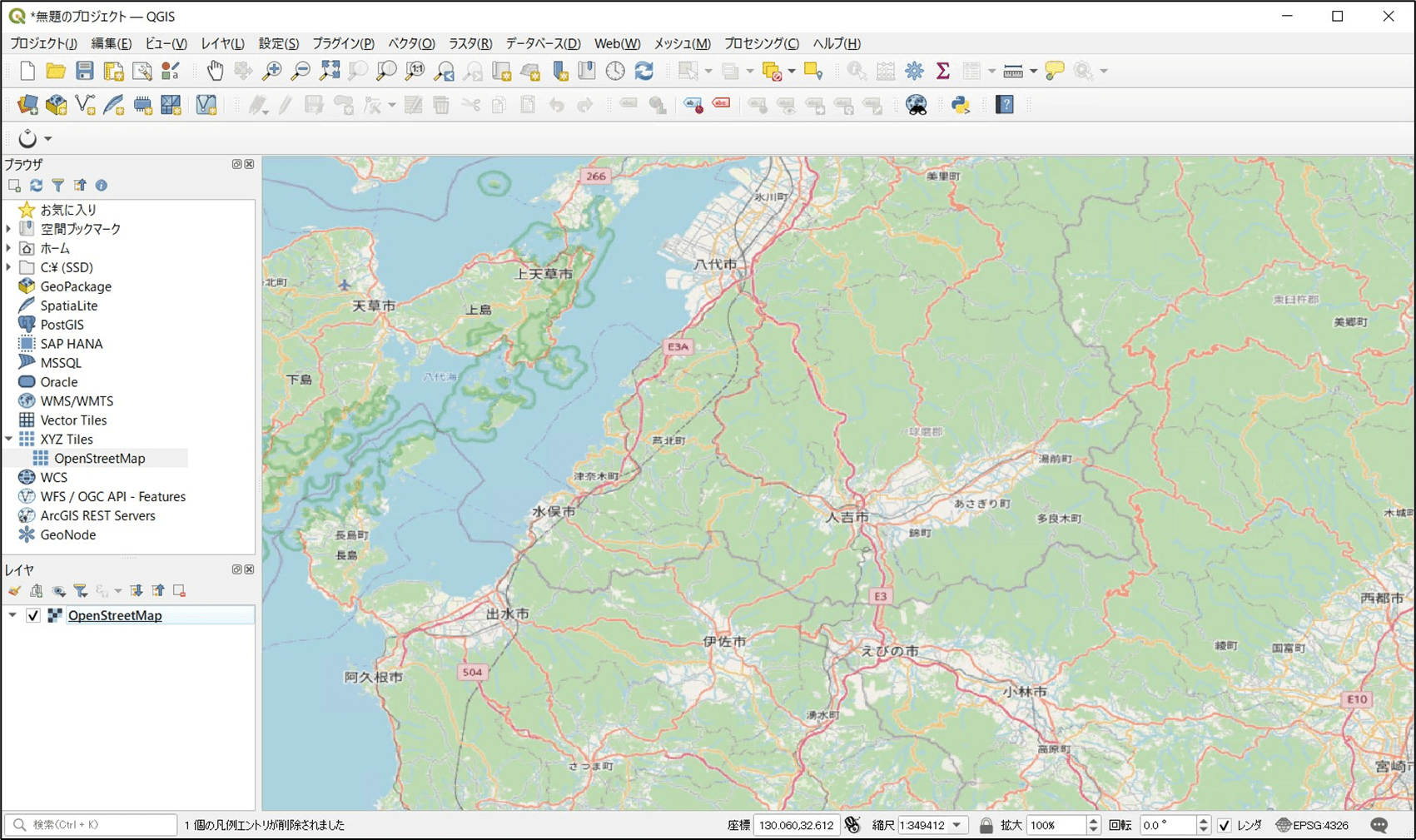Toggle the scale lock padlock icon
Screen dimensions: 1416x840
986,825
